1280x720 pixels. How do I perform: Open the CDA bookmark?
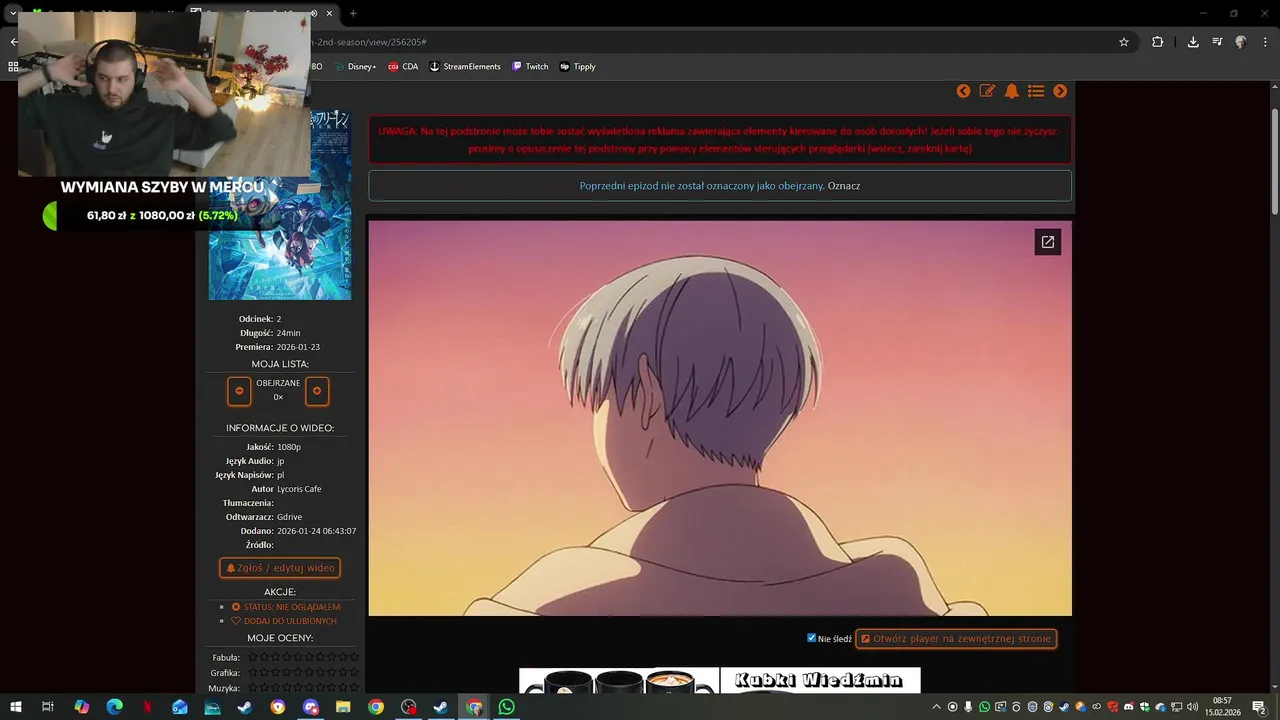coord(404,67)
